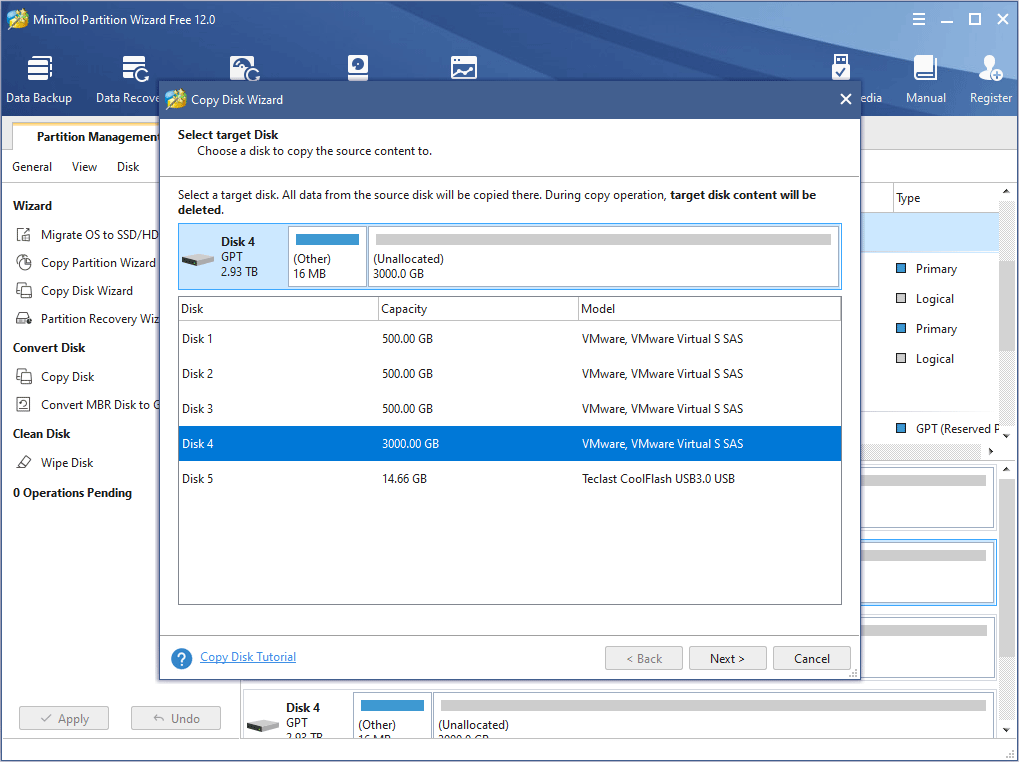This screenshot has height=762, width=1019.
Task: Click the disk benchmark toolbar icon
Action: click(358, 68)
